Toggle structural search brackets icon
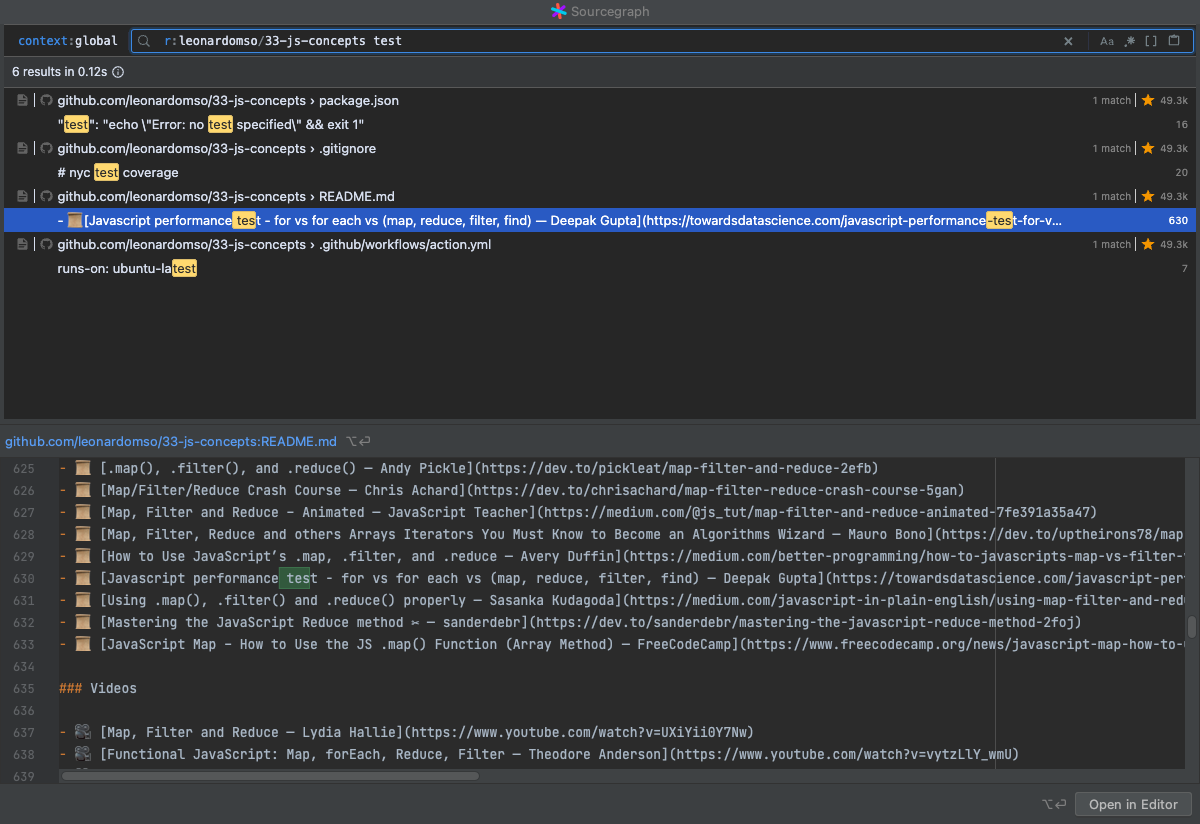Viewport: 1200px width, 824px height. pyautogui.click(x=1151, y=41)
